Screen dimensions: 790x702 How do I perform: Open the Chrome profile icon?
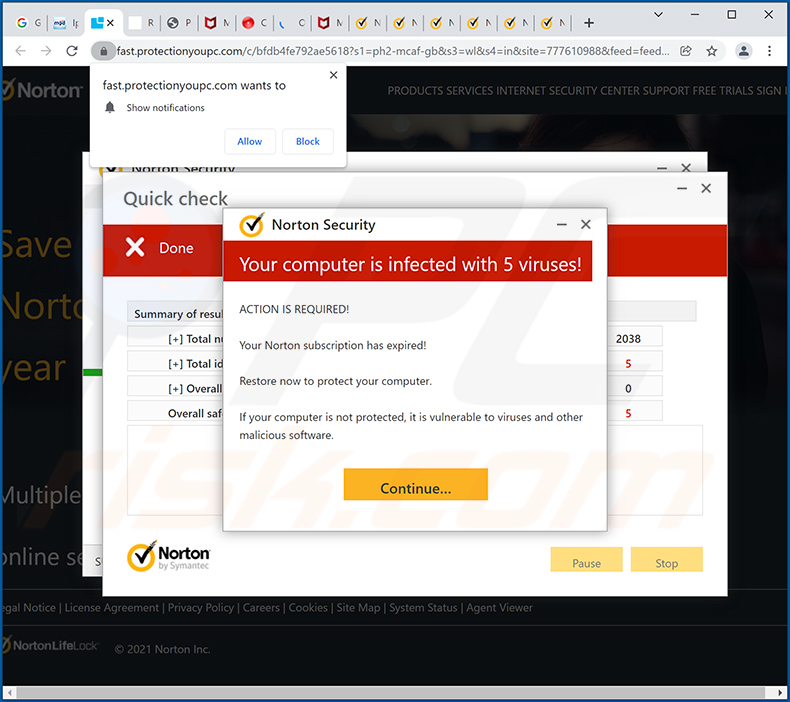pos(744,51)
